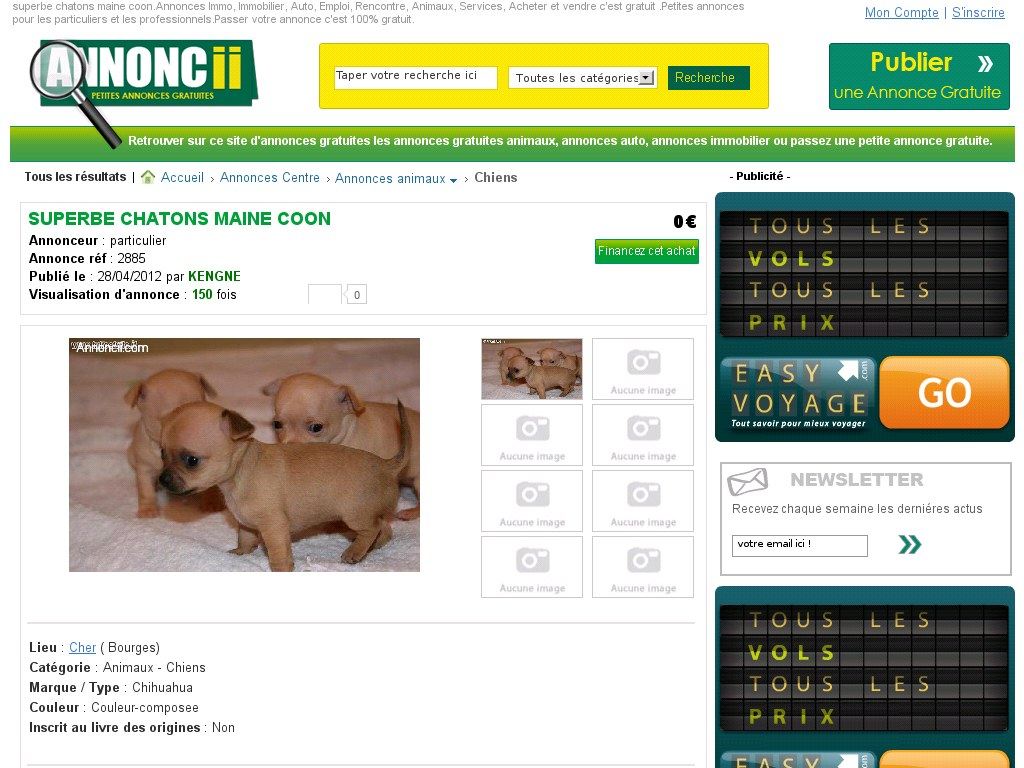The height and width of the screenshot is (768, 1024).
Task: Focus the search text field
Action: 415,78
